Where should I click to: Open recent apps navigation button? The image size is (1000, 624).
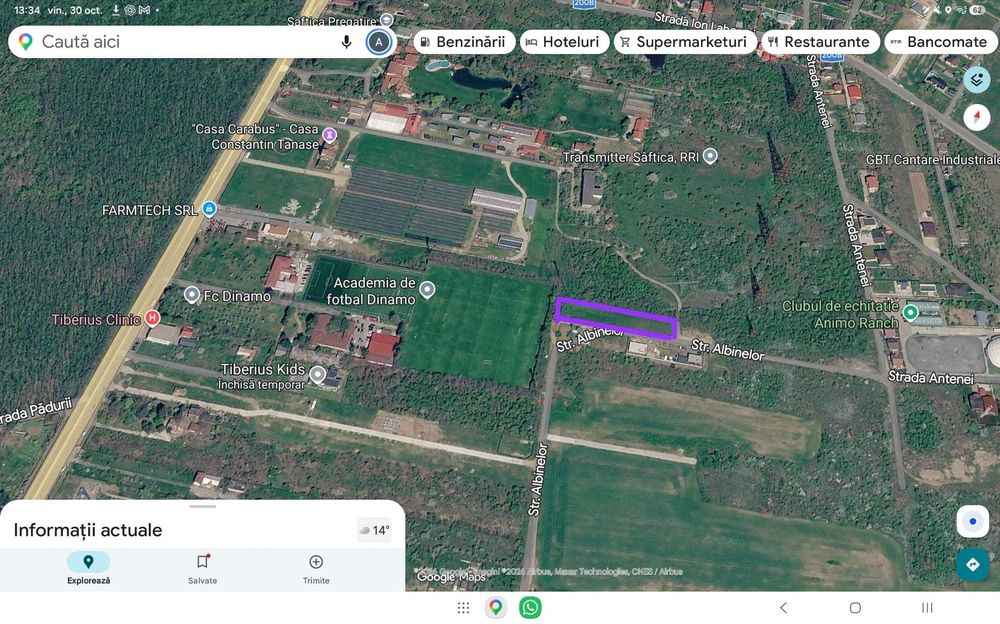pos(927,607)
